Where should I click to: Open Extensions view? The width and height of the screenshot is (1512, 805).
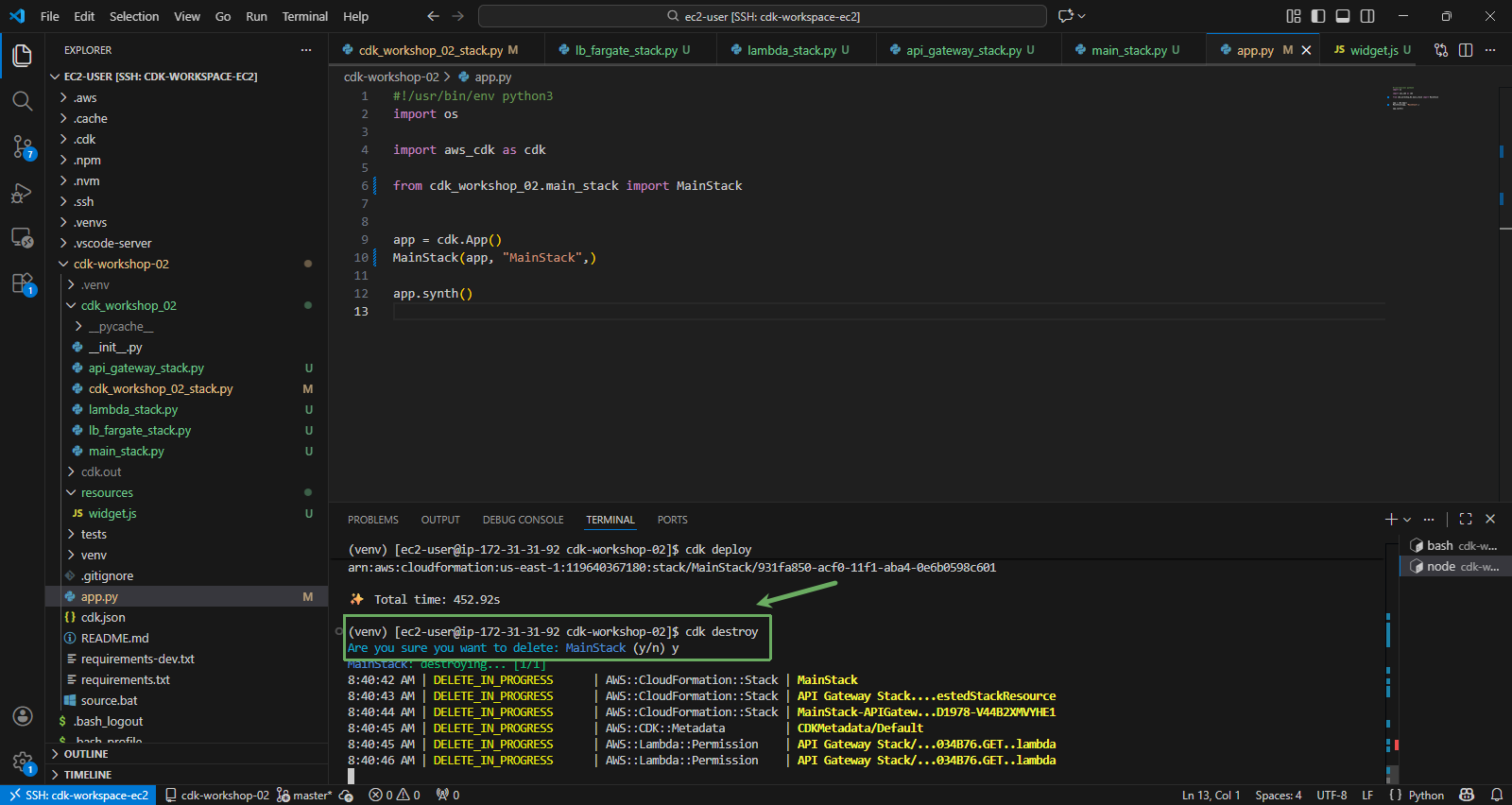tap(22, 283)
